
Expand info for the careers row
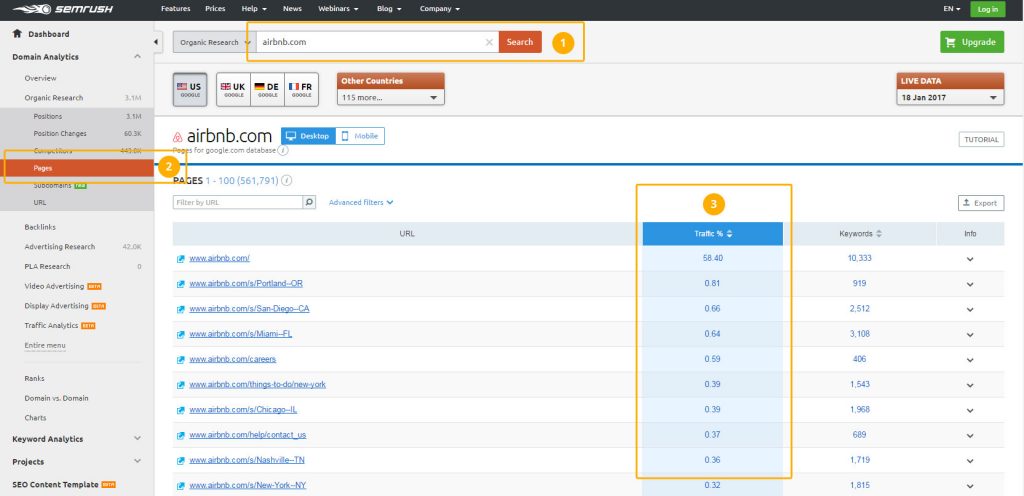970,360
